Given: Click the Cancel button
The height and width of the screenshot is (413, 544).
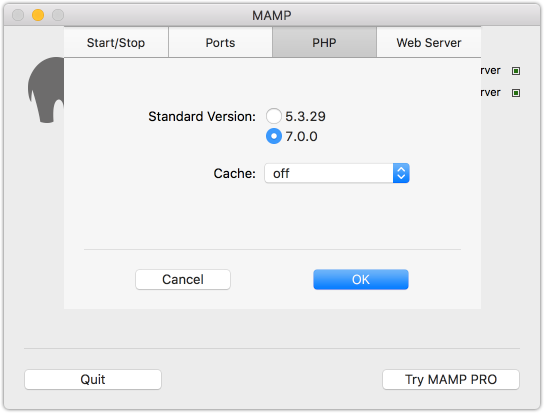Looking at the screenshot, I should 183,279.
